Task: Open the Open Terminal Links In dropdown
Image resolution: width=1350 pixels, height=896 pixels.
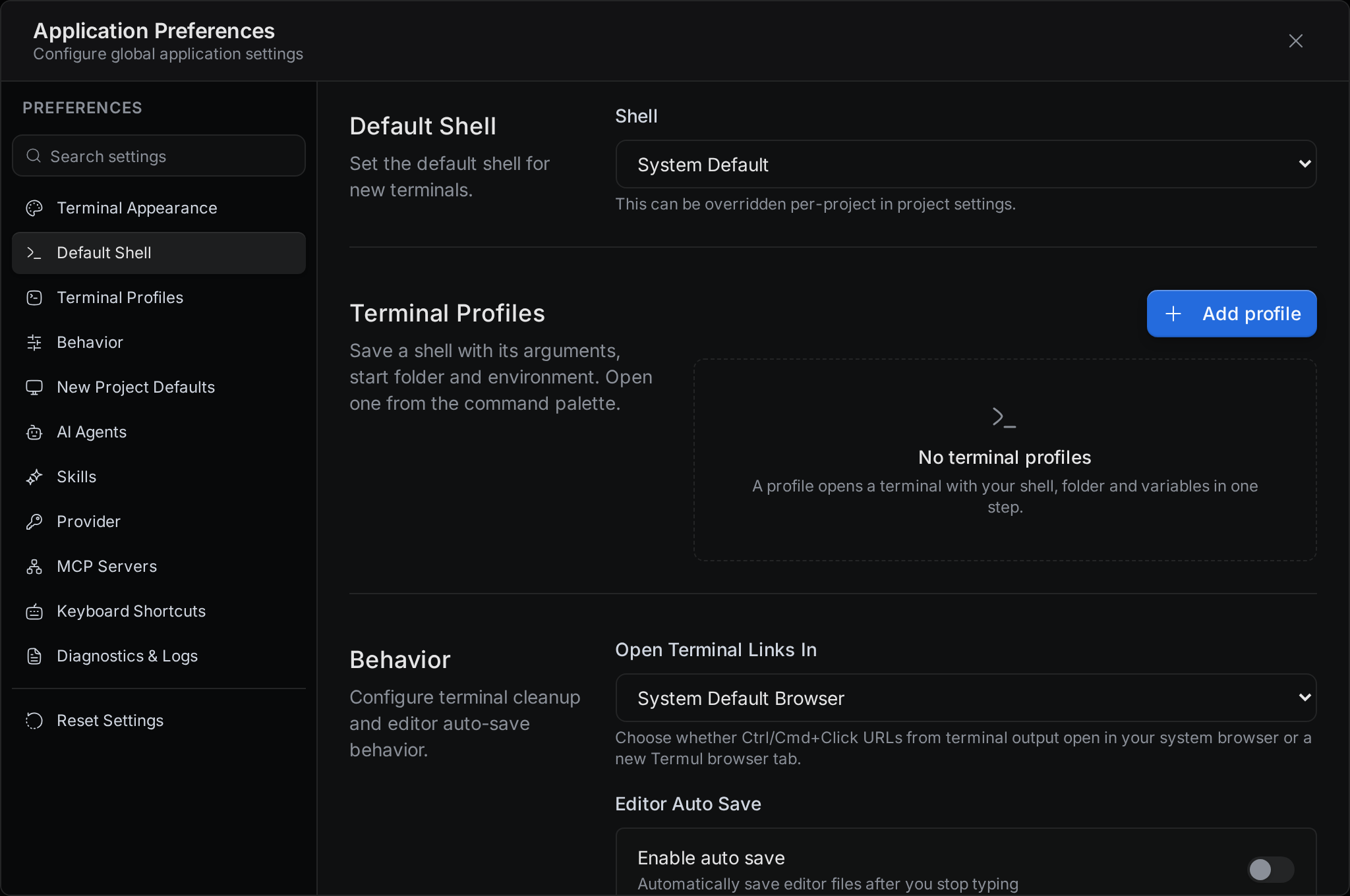Action: pos(966,698)
